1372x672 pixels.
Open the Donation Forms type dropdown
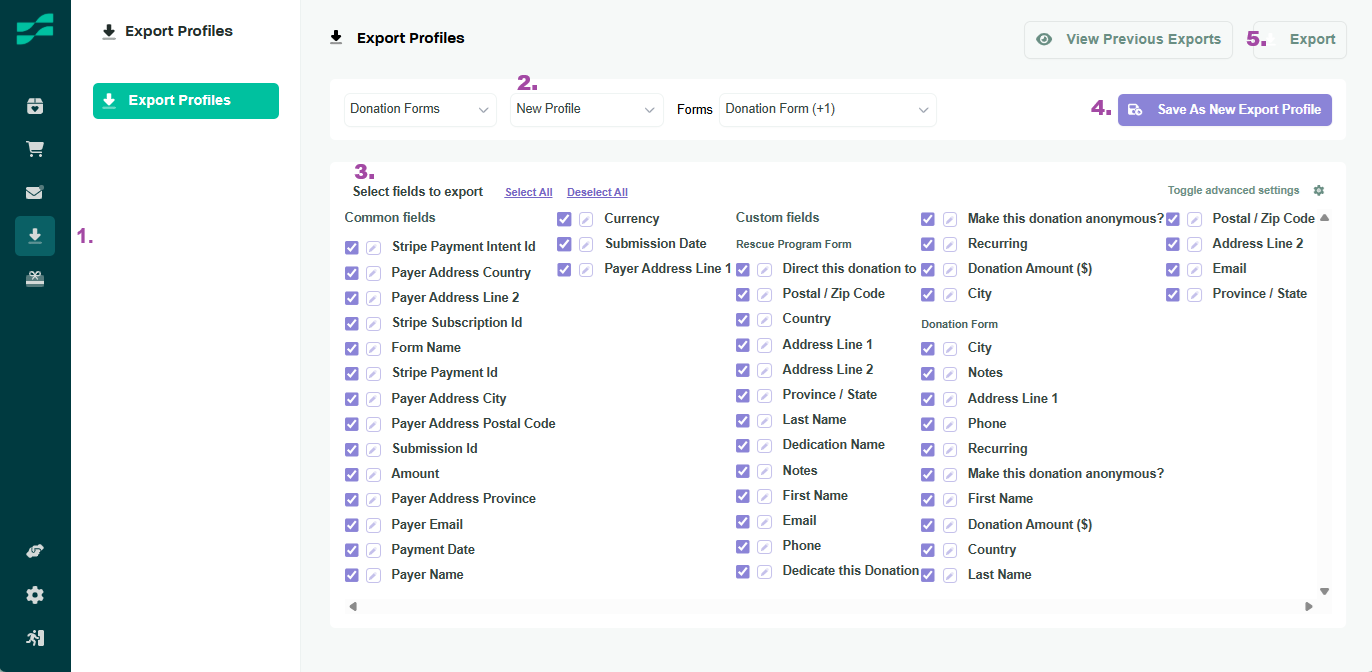click(420, 109)
